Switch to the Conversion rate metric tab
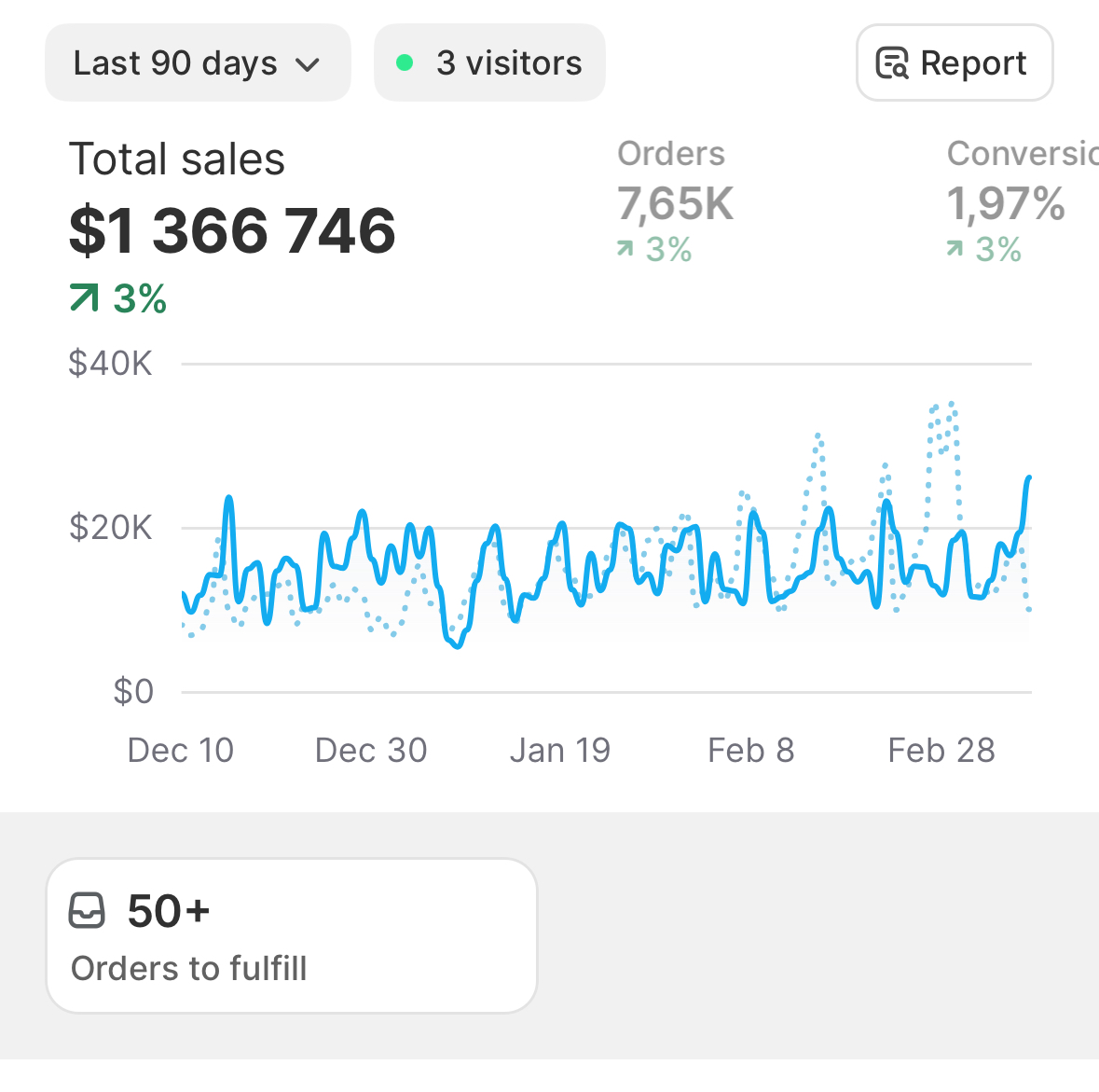The image size is (1099, 1092). [1022, 201]
